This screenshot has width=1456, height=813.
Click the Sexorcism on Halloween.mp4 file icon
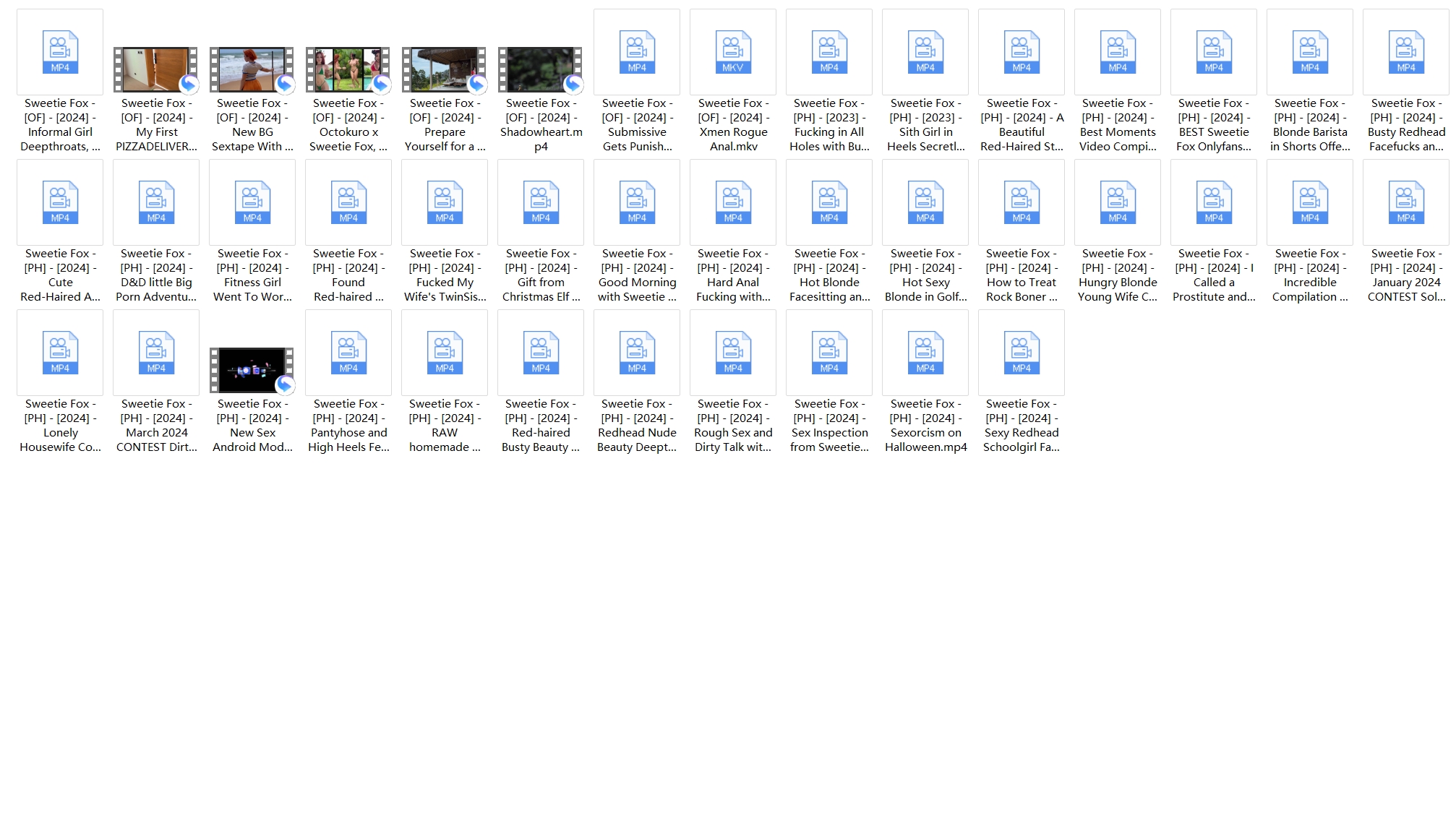[x=925, y=353]
